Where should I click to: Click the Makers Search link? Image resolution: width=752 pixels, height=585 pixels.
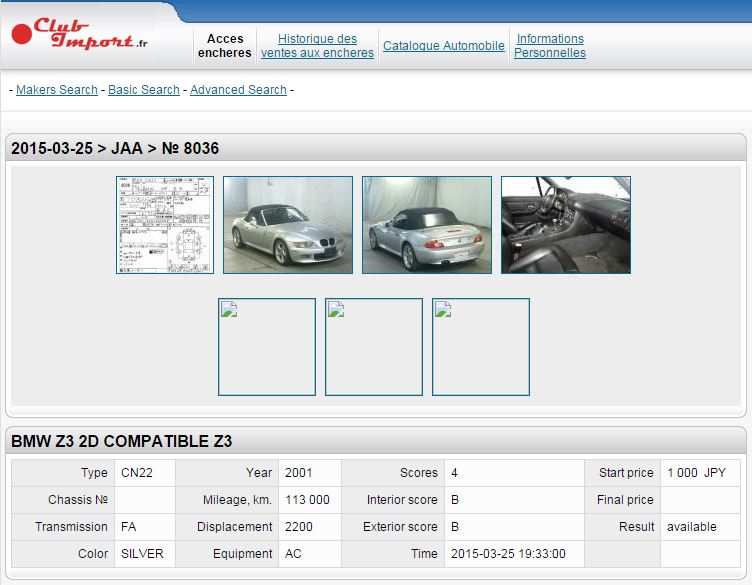pos(57,90)
